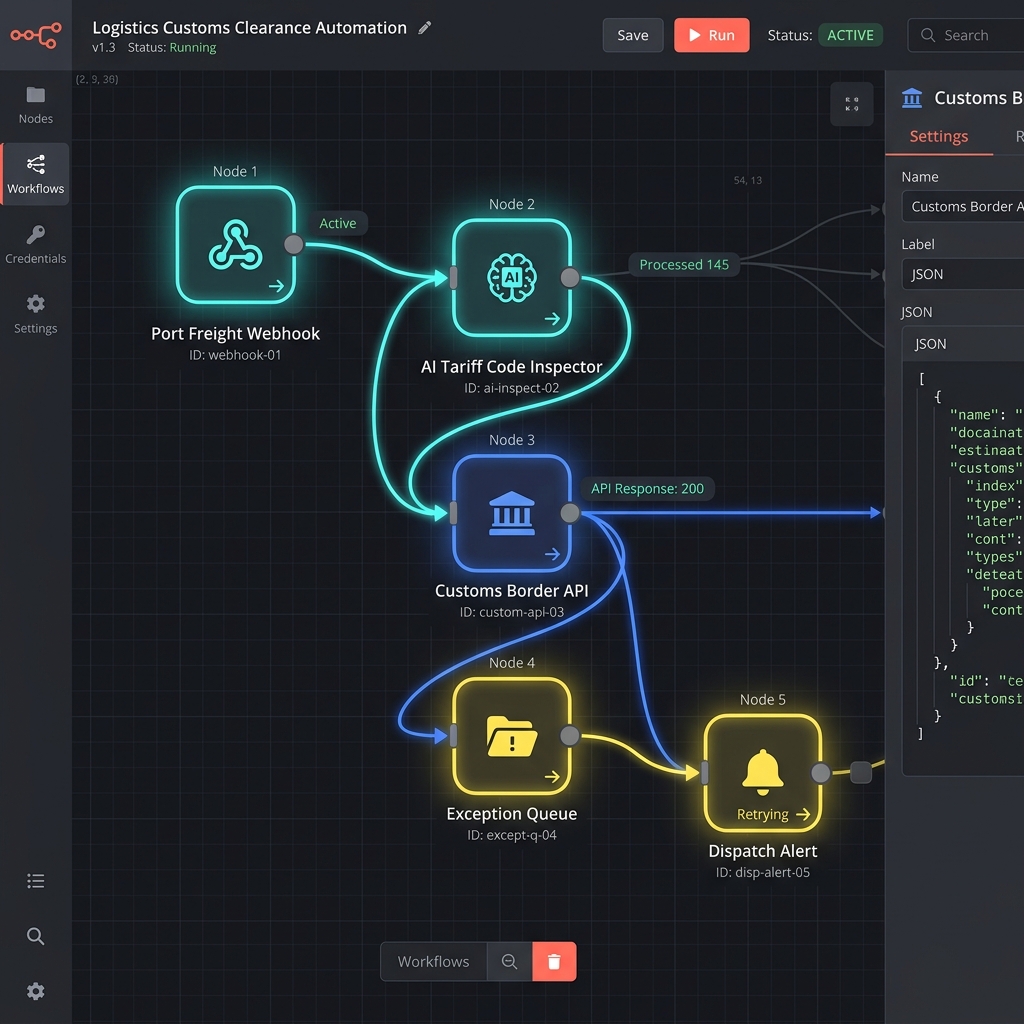Click the ACTIVE status badge
This screenshot has height=1024, width=1024.
coord(850,35)
